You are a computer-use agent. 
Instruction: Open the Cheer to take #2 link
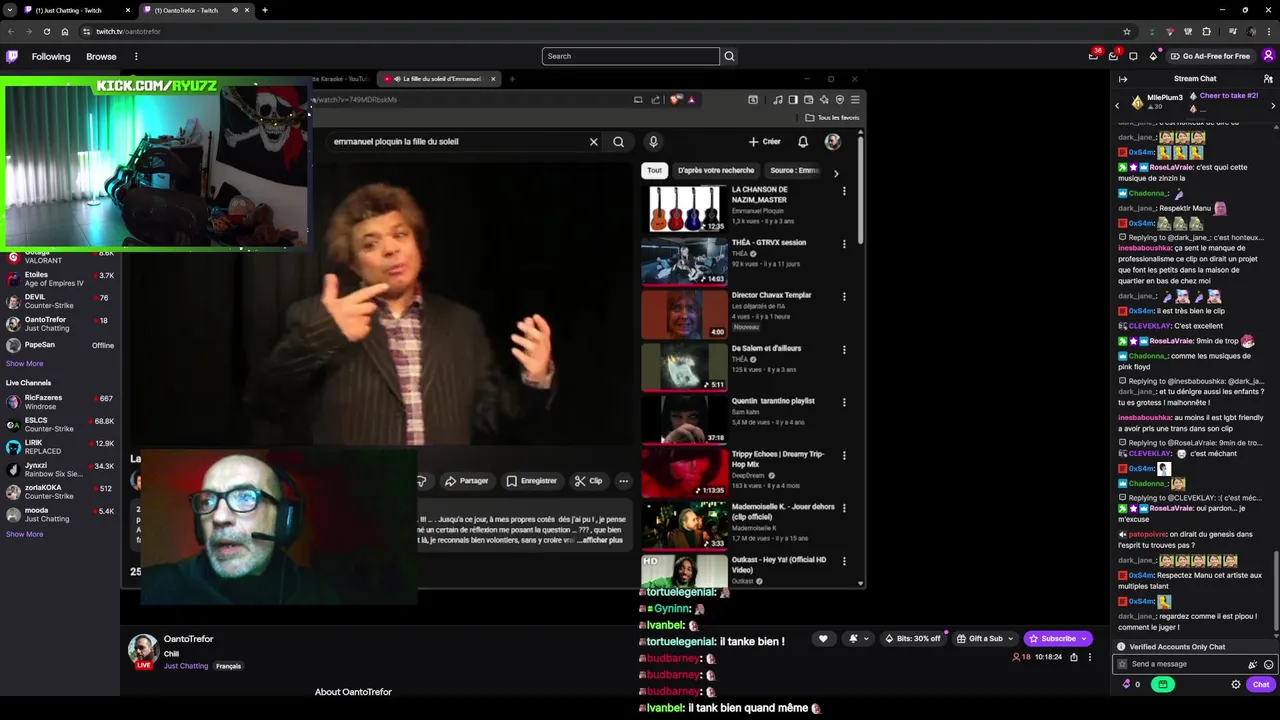(x=1228, y=96)
